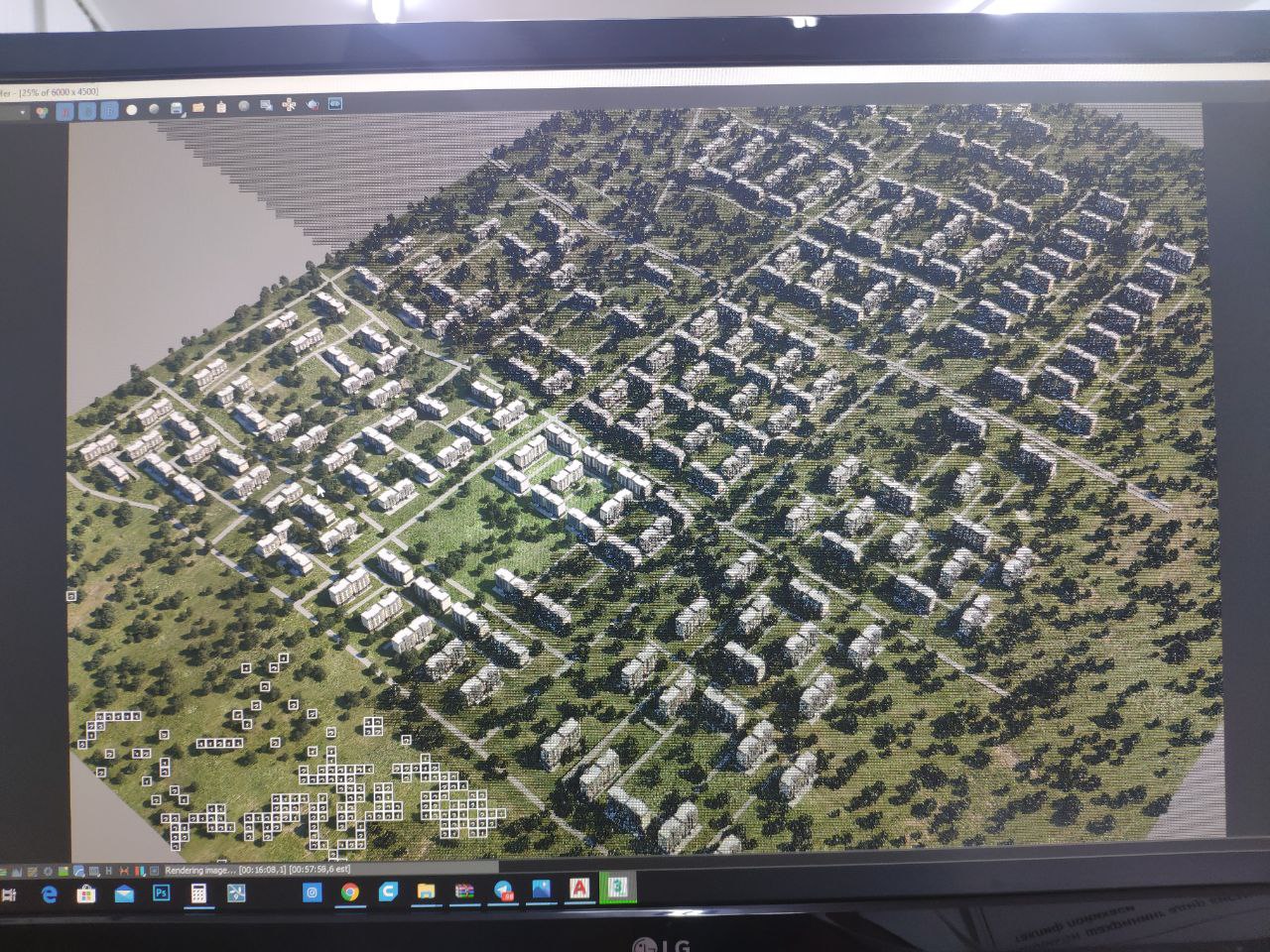This screenshot has height=952, width=1270.
Task: Open Snipping Tool from taskbar
Action: click(236, 893)
